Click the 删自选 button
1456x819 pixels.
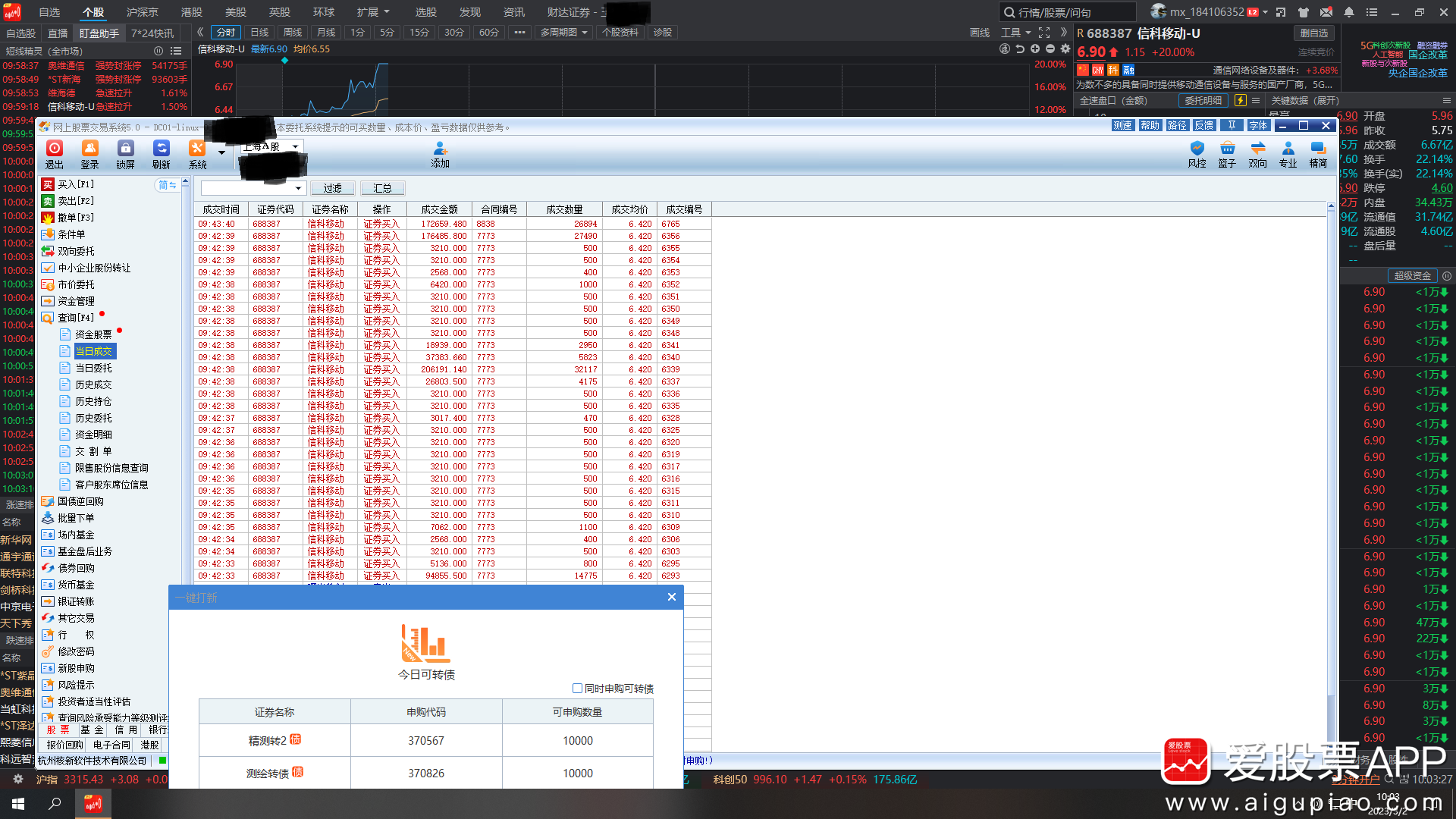click(x=1313, y=33)
